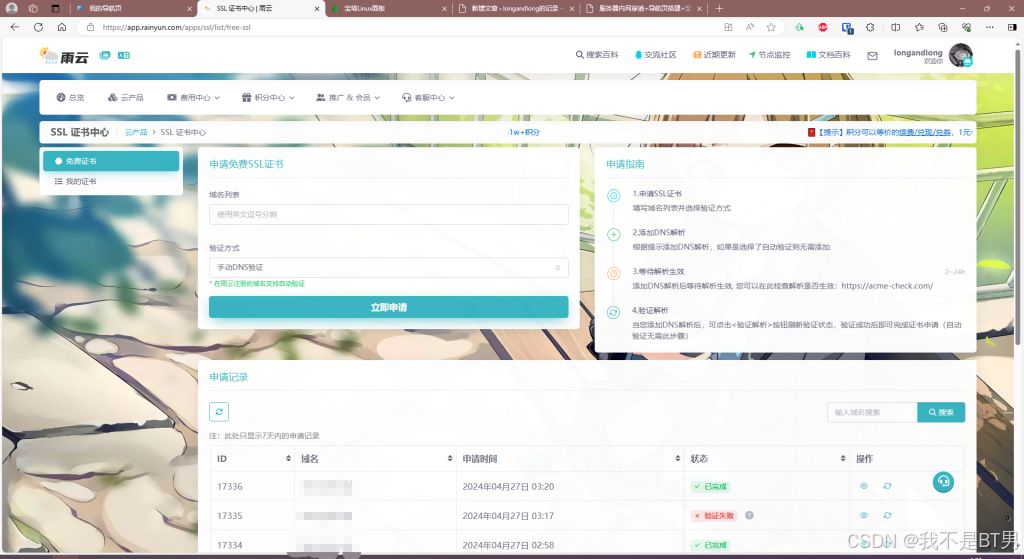Add page to favorites with star icon
This screenshot has width=1024, height=559.
click(x=771, y=27)
